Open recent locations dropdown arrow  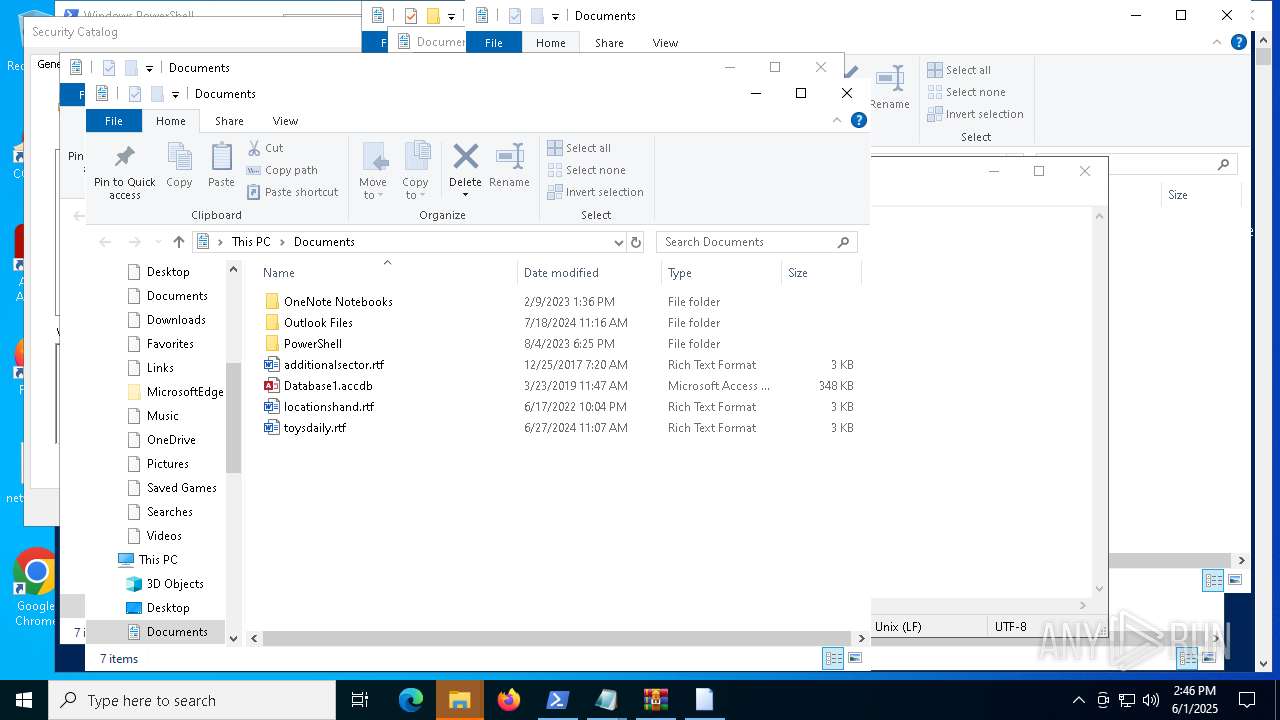coord(157,242)
